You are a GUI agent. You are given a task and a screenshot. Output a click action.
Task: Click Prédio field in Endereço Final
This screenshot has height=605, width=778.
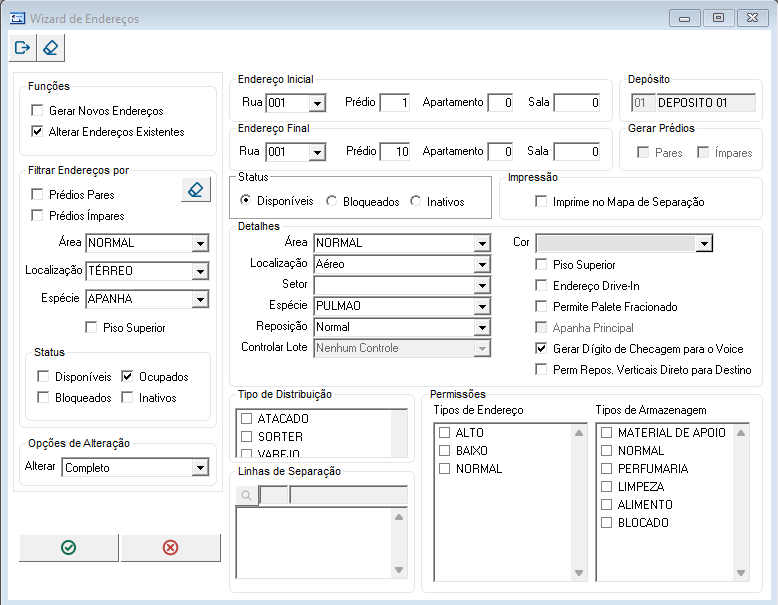395,151
